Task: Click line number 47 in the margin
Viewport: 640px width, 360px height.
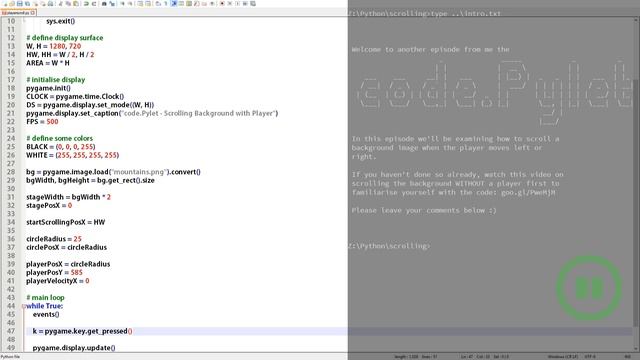Action: [11, 331]
